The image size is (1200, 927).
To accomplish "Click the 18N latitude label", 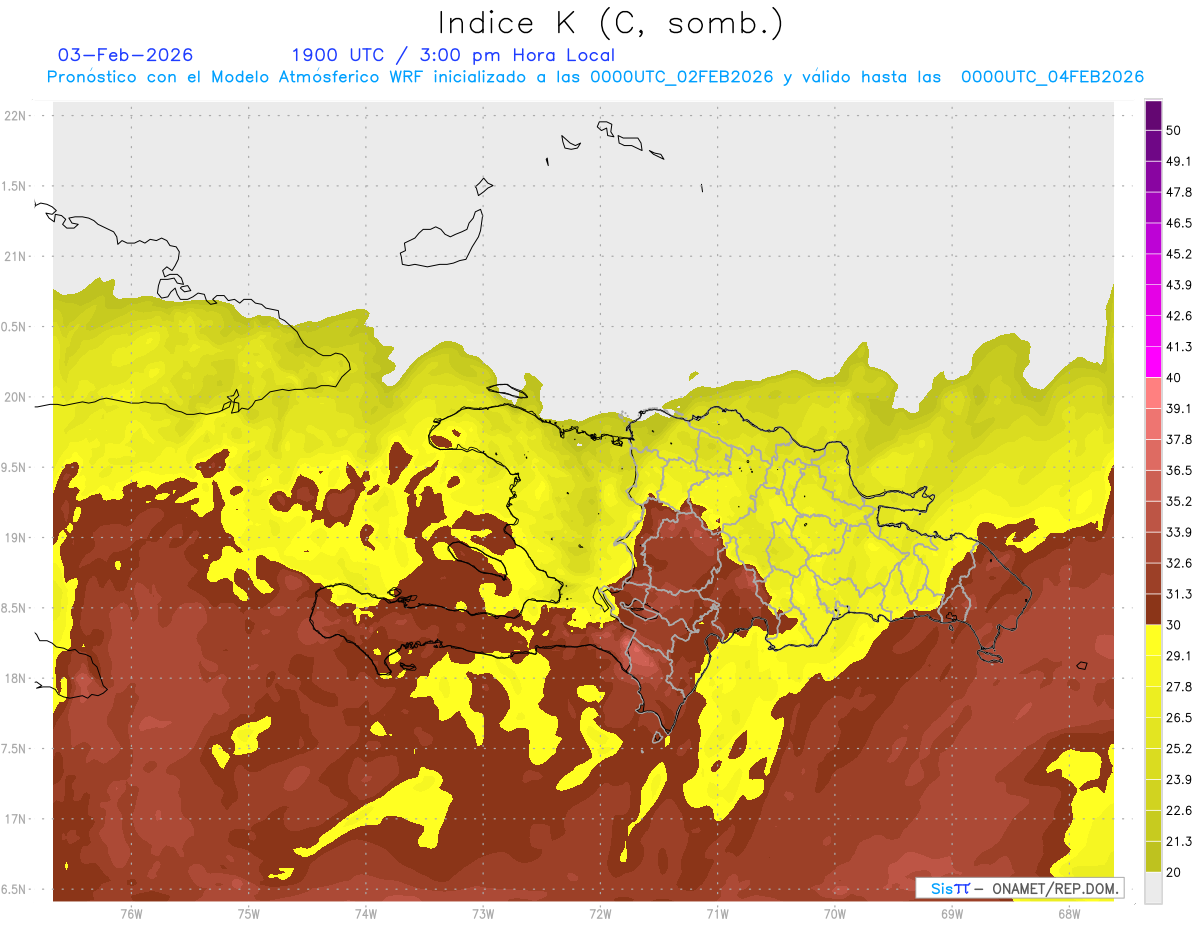I will click(17, 678).
